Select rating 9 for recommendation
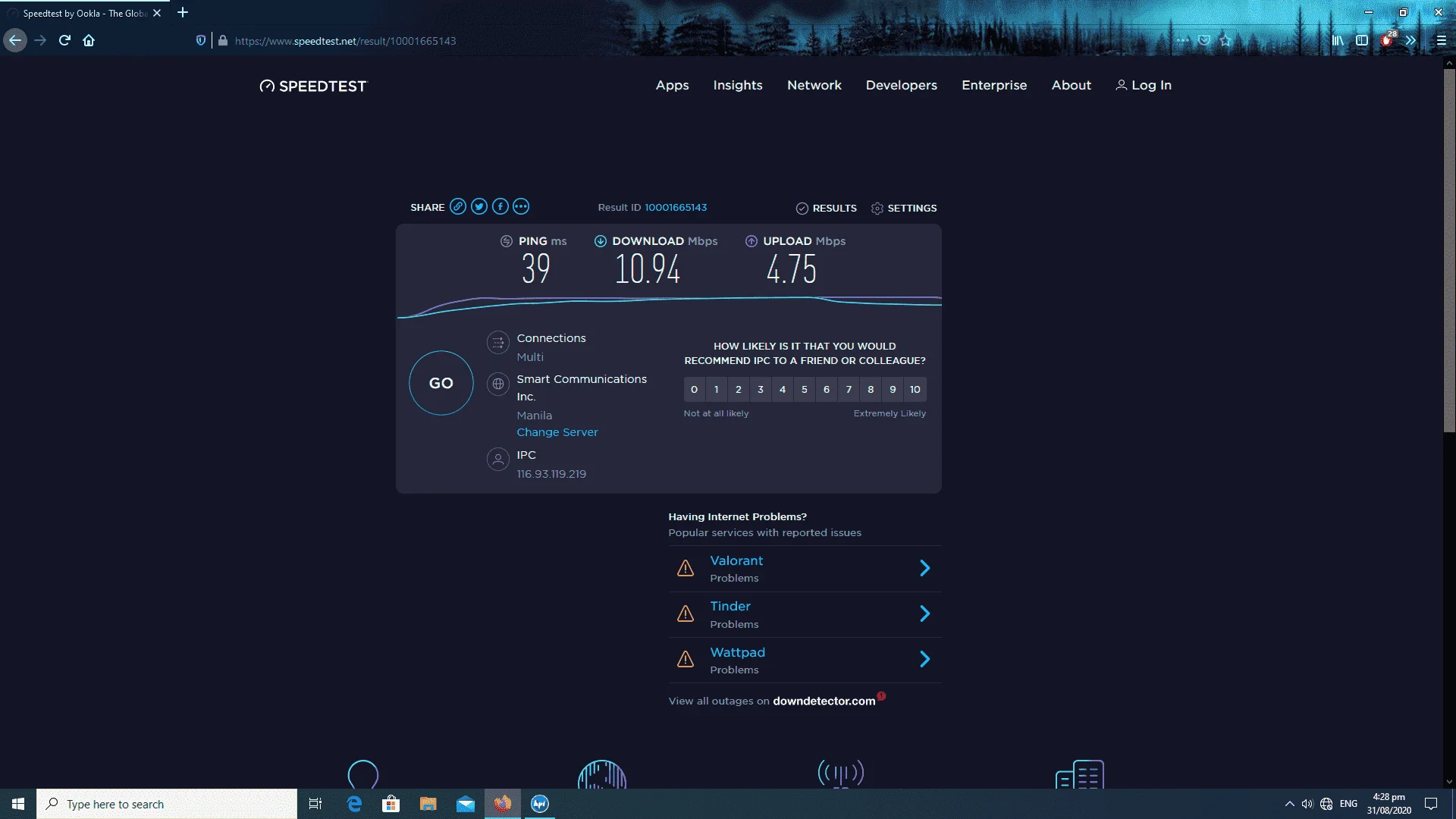The width and height of the screenshot is (1456, 819). [893, 389]
